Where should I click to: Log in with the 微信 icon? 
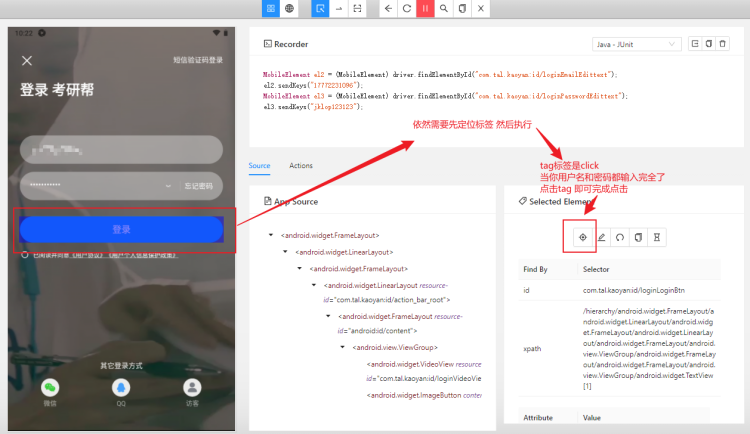click(50, 388)
